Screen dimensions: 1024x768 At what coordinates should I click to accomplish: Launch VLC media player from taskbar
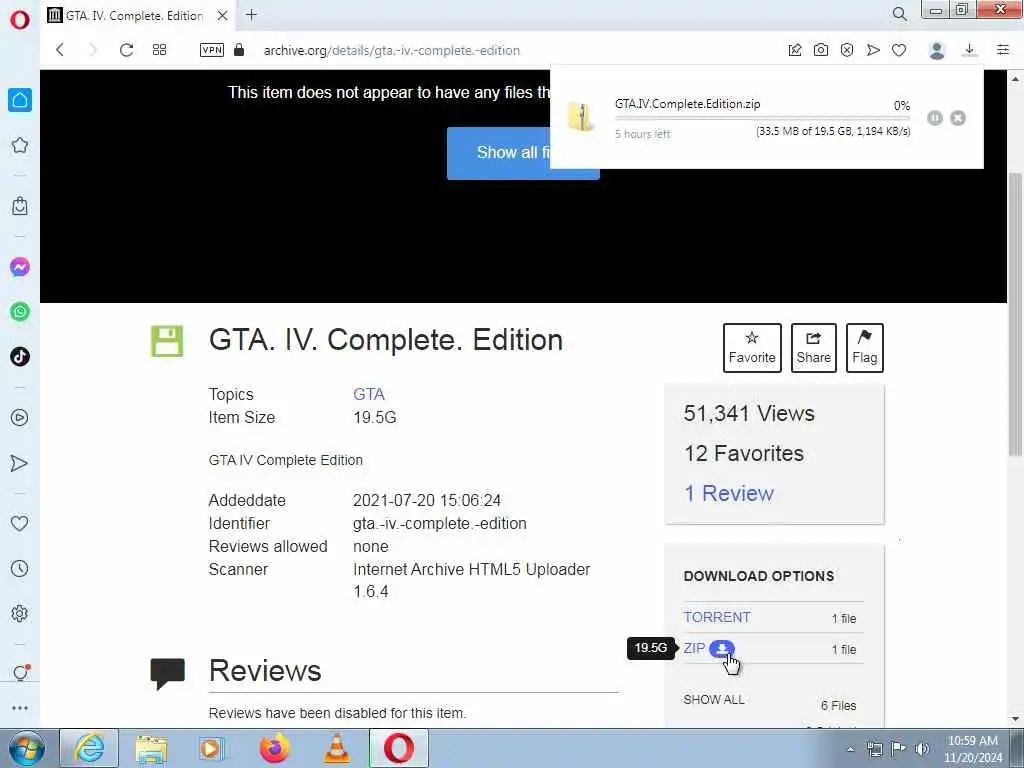point(337,748)
